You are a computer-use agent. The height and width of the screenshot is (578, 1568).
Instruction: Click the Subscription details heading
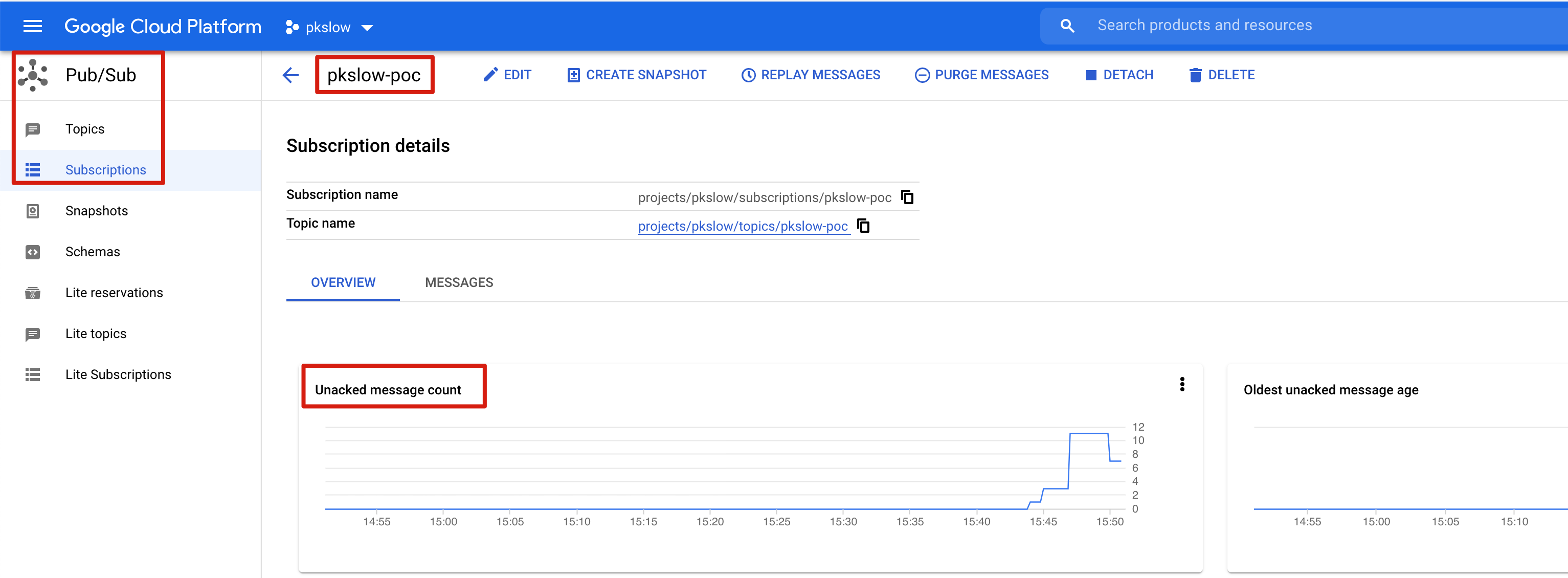[x=368, y=146]
